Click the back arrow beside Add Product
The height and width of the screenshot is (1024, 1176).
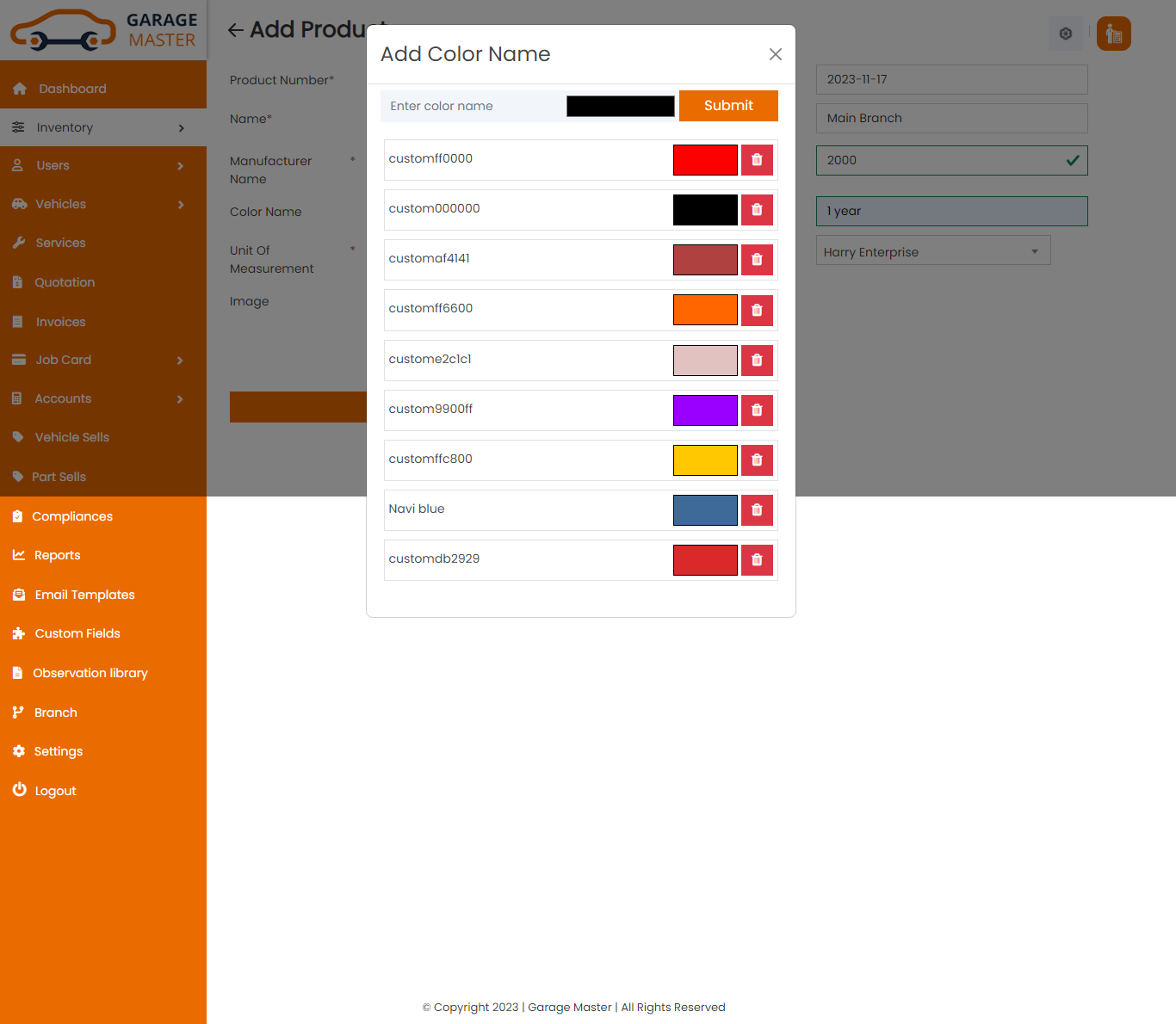[235, 30]
